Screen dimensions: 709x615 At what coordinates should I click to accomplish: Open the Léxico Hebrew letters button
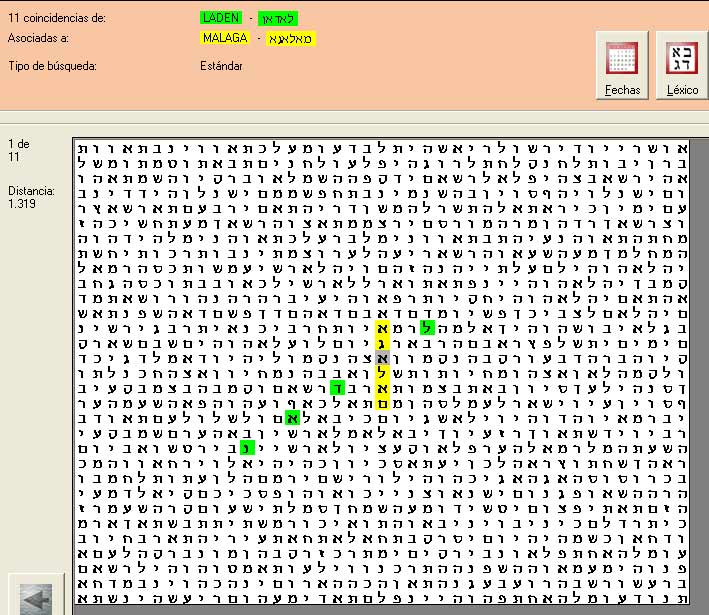point(682,65)
